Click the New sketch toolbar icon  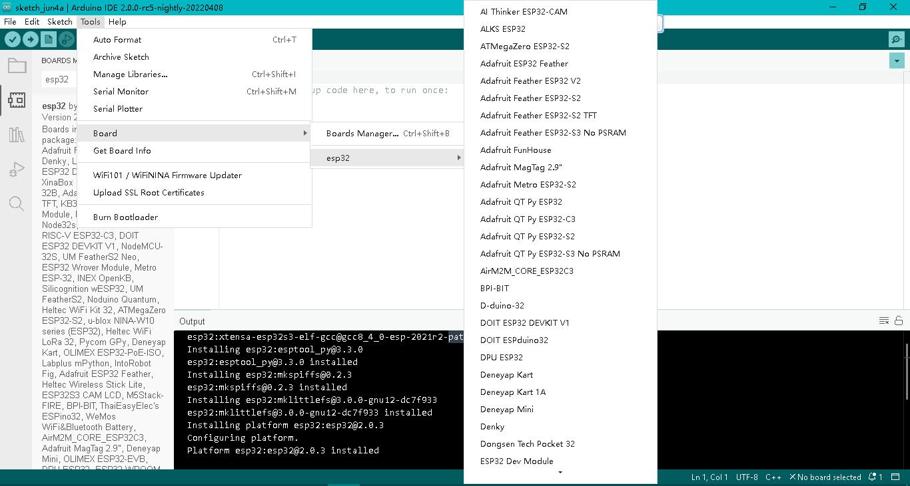[48, 39]
